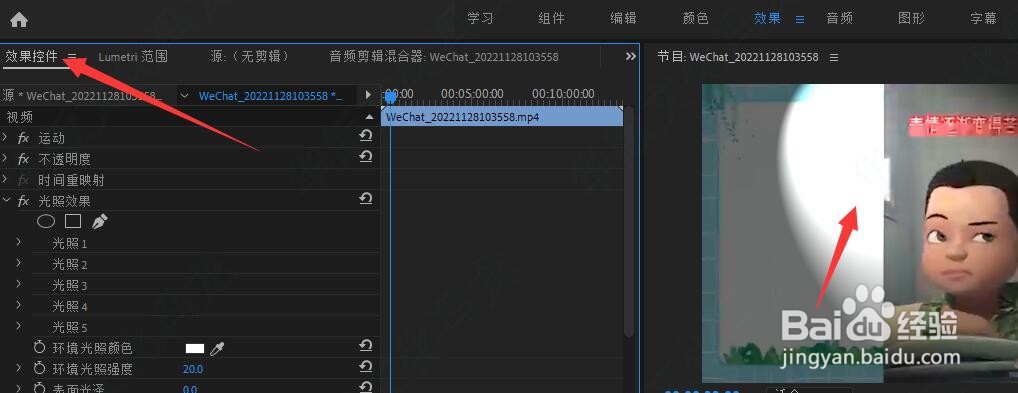Switch to the 编辑 workspace
This screenshot has height=393, width=1018.
tap(623, 18)
